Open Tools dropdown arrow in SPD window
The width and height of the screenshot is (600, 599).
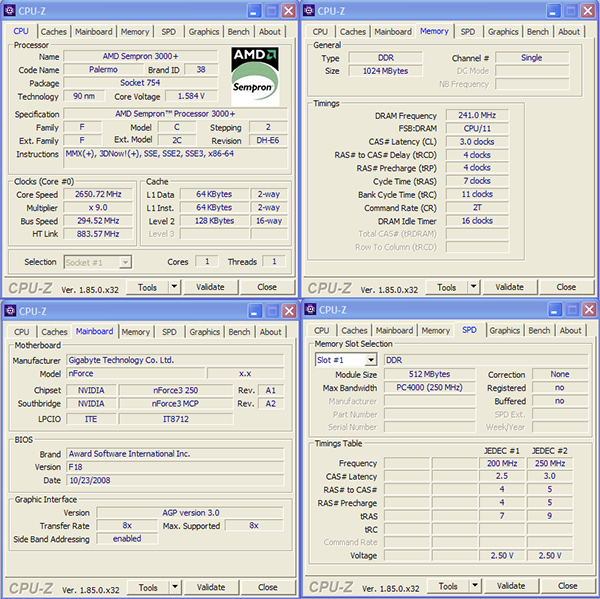pos(475,585)
